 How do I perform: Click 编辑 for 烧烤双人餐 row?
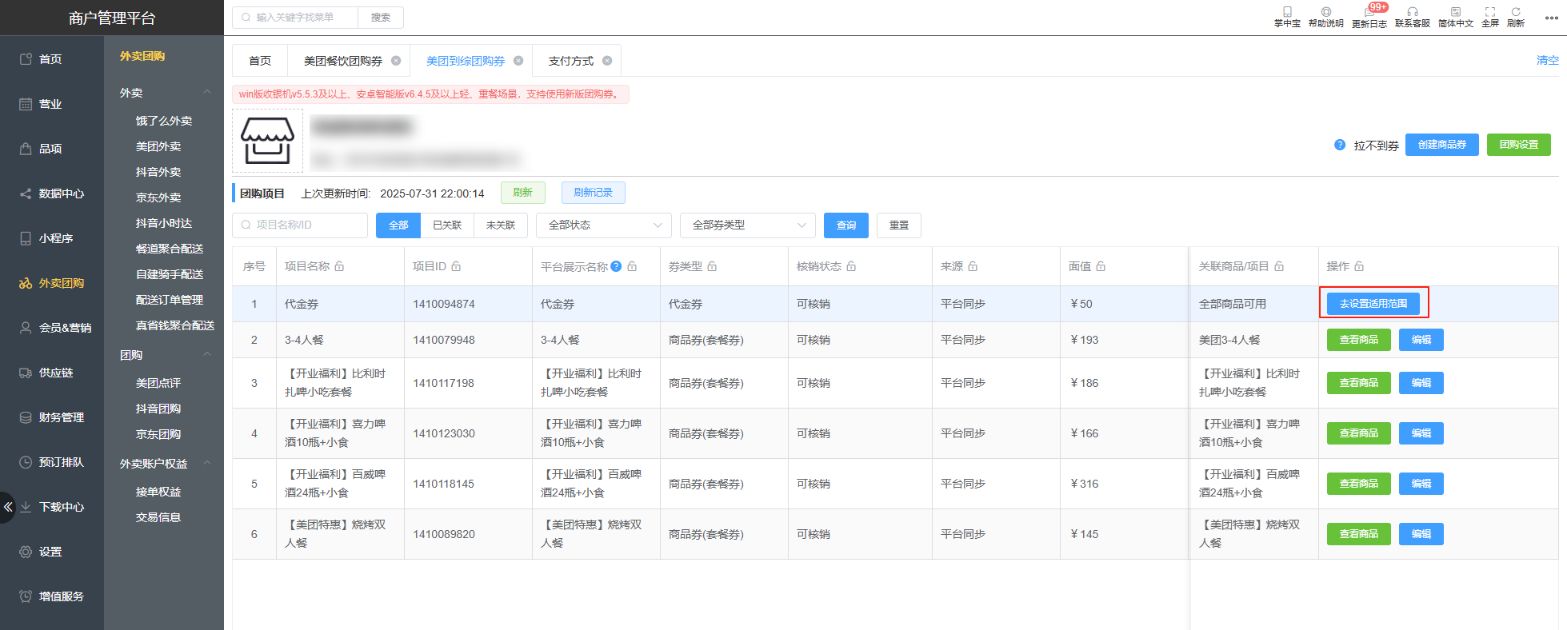[1421, 534]
